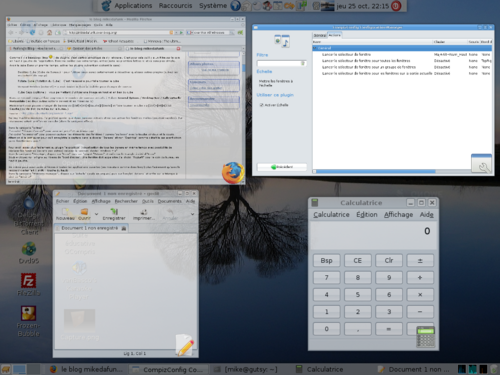Screen dimensions: 500x375
Task: Open the Raccourcis menu in top panel
Action: coord(176,6)
